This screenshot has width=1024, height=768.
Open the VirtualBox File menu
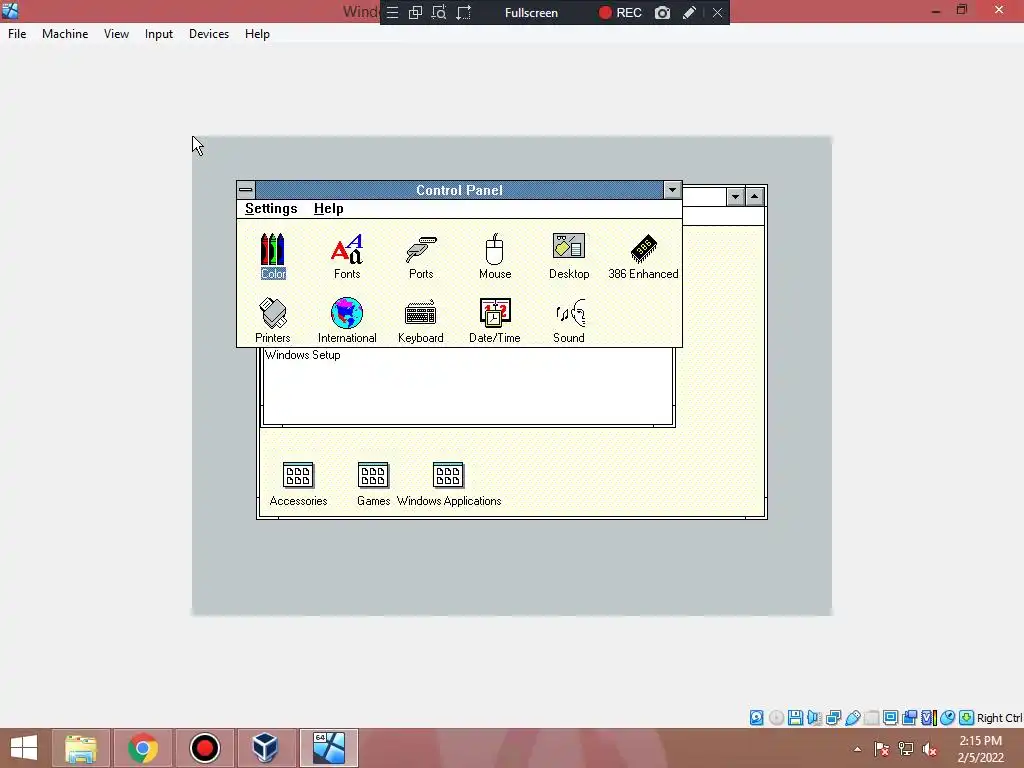pos(17,34)
